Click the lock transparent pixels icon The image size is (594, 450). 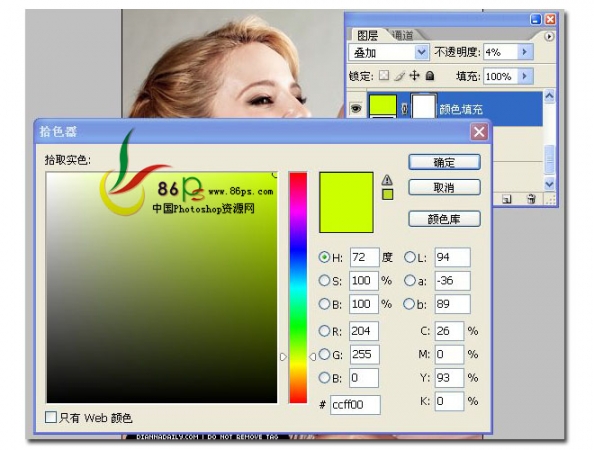pyautogui.click(x=384, y=75)
